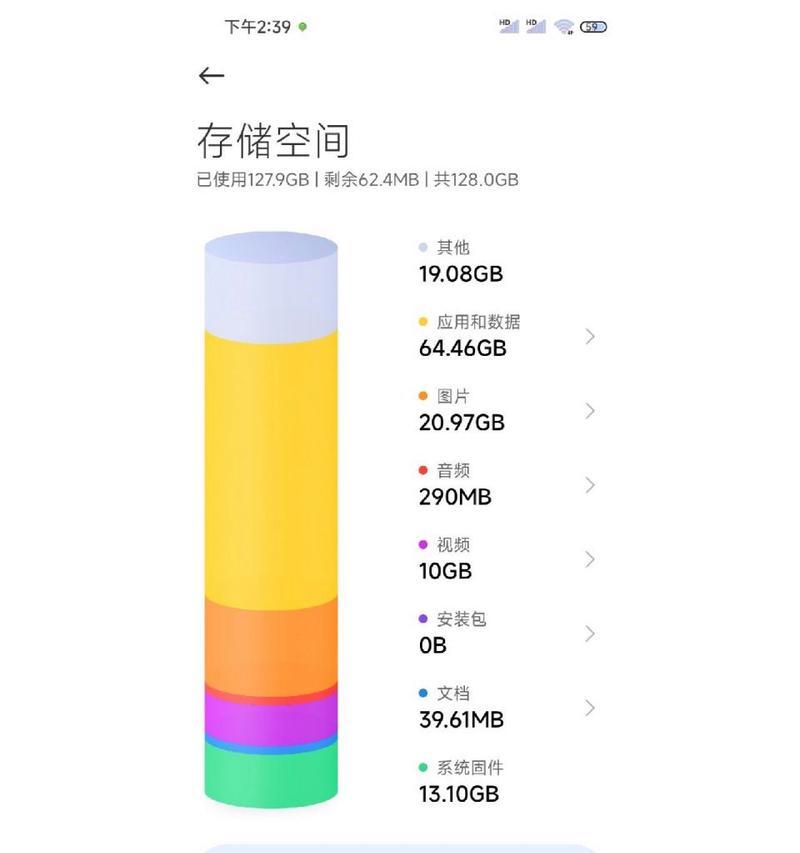Tap the yellow dot beside 应用和数据
800x853 pixels.
[423, 322]
